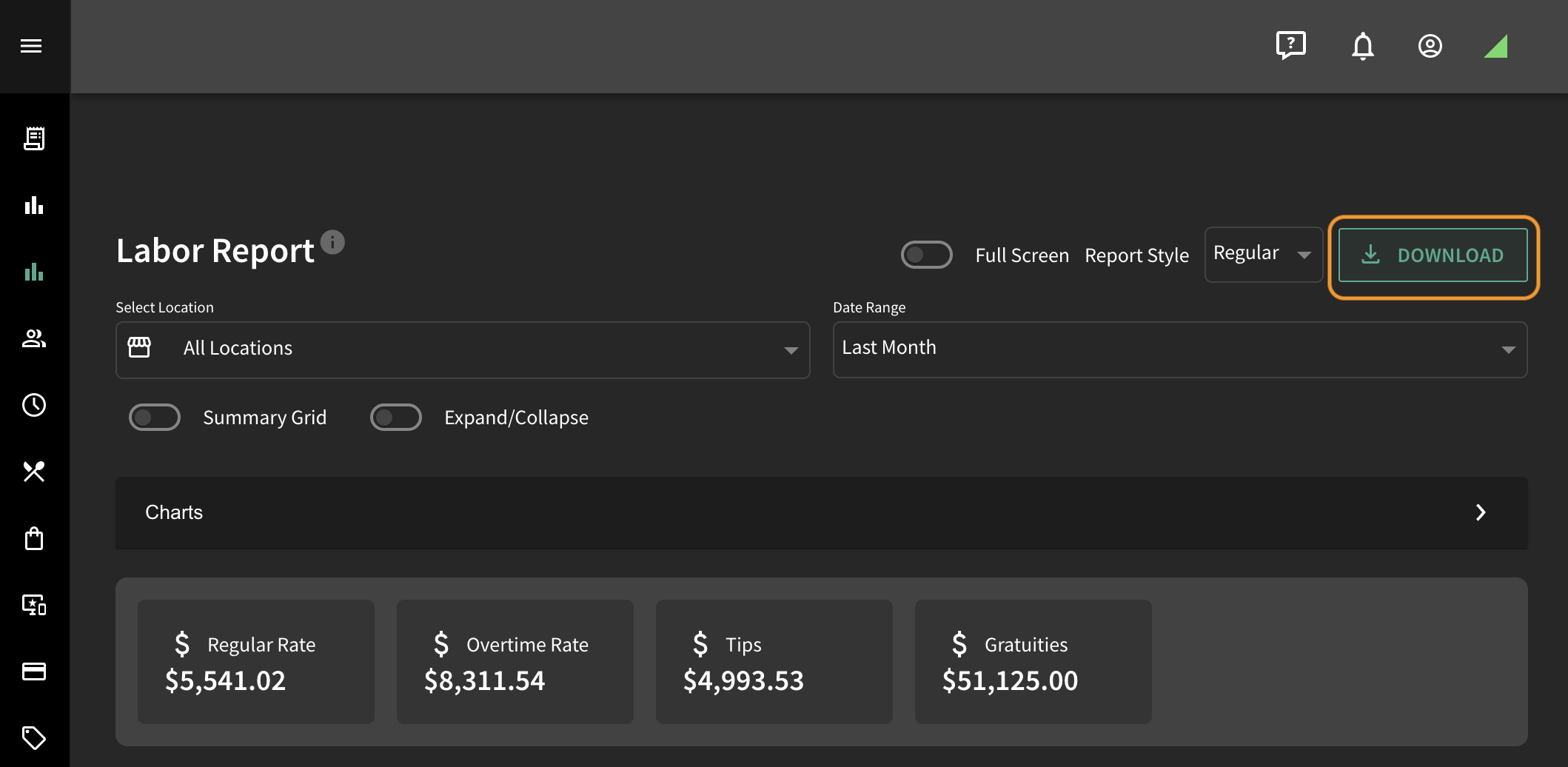
Task: Open the credit card payments icon
Action: click(x=34, y=671)
